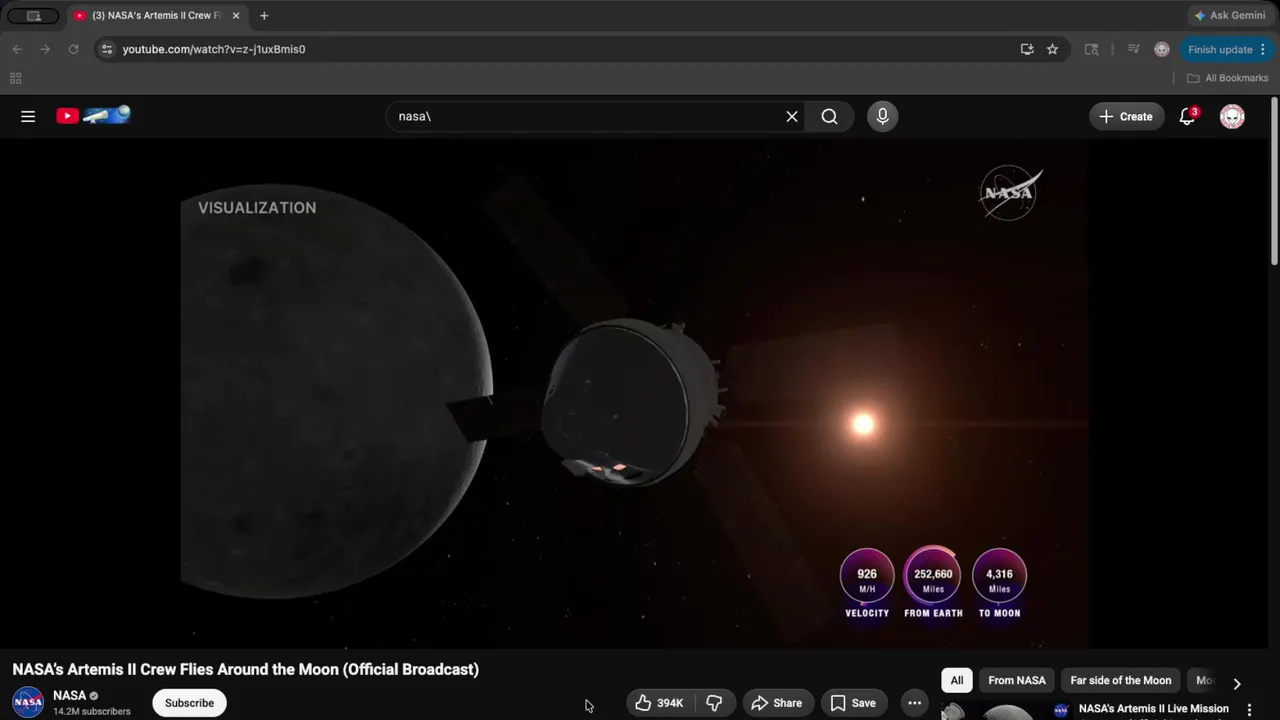Install app icon in address bar

pyautogui.click(x=1027, y=49)
